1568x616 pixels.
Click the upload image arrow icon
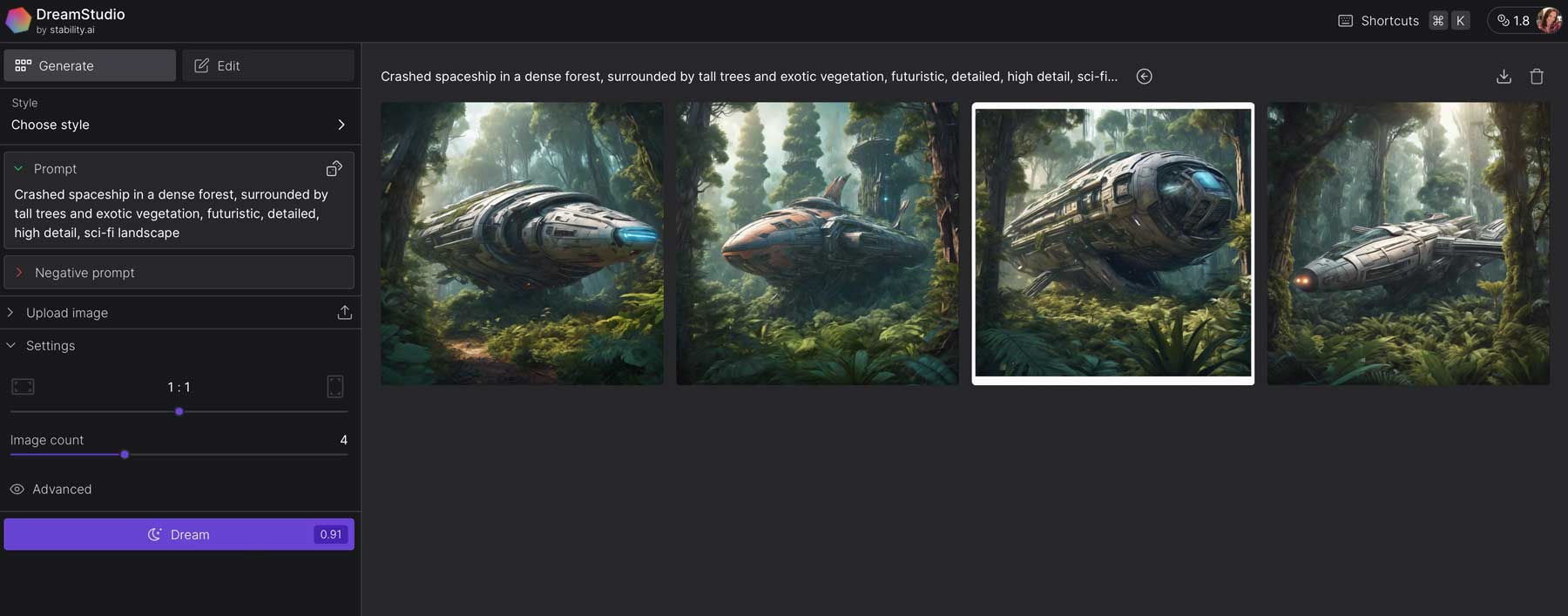click(x=345, y=312)
